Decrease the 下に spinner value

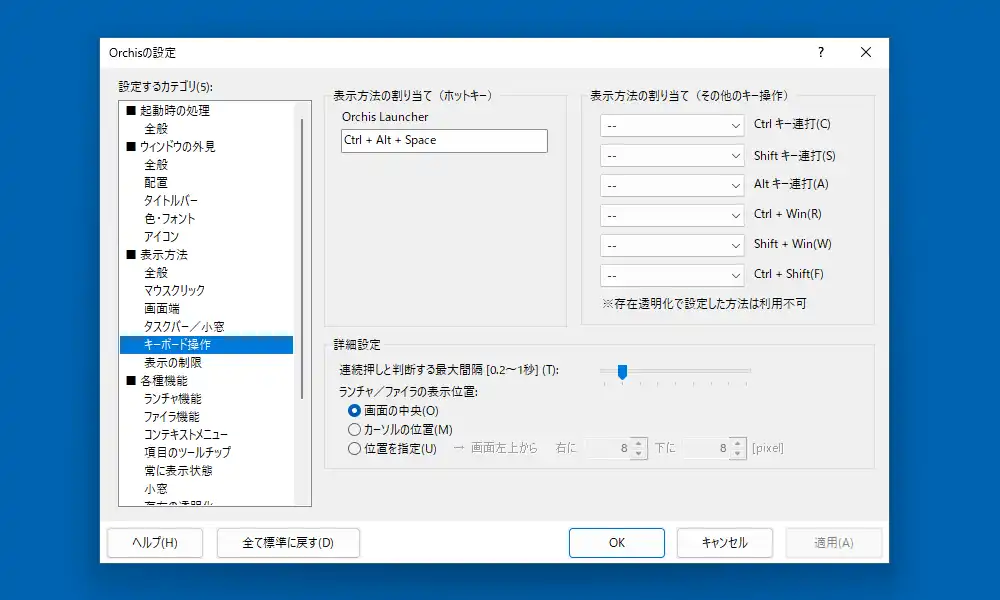point(738,453)
